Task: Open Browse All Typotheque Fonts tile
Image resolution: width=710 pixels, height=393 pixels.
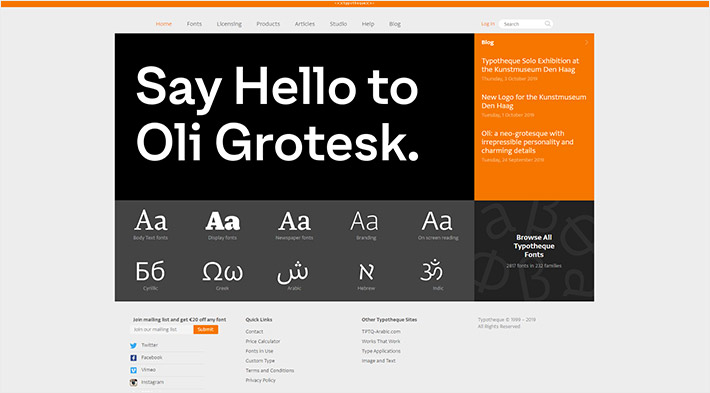Action: pyautogui.click(x=534, y=251)
